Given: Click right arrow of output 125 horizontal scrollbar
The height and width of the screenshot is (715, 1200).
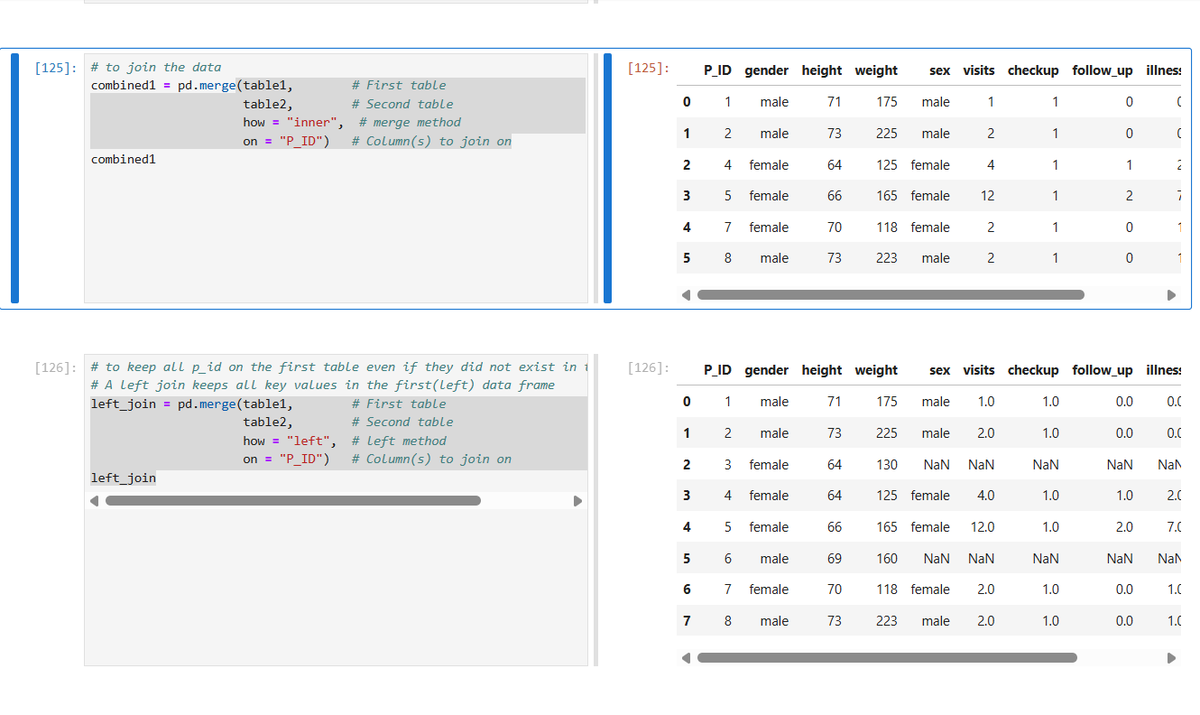Looking at the screenshot, I should (x=1174, y=295).
